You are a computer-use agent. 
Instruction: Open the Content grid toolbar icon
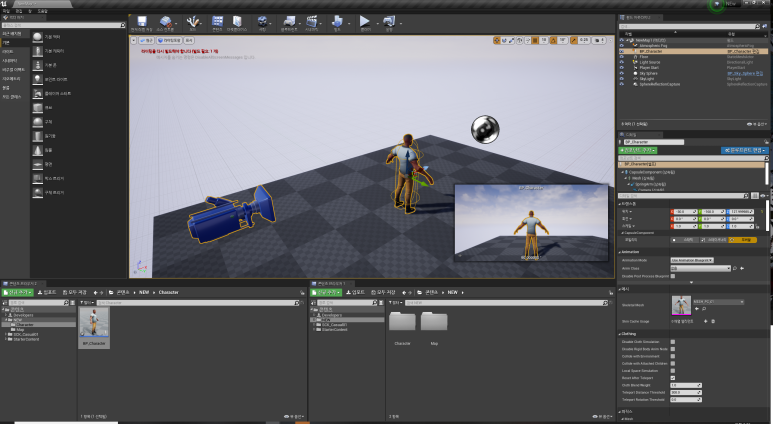click(217, 22)
